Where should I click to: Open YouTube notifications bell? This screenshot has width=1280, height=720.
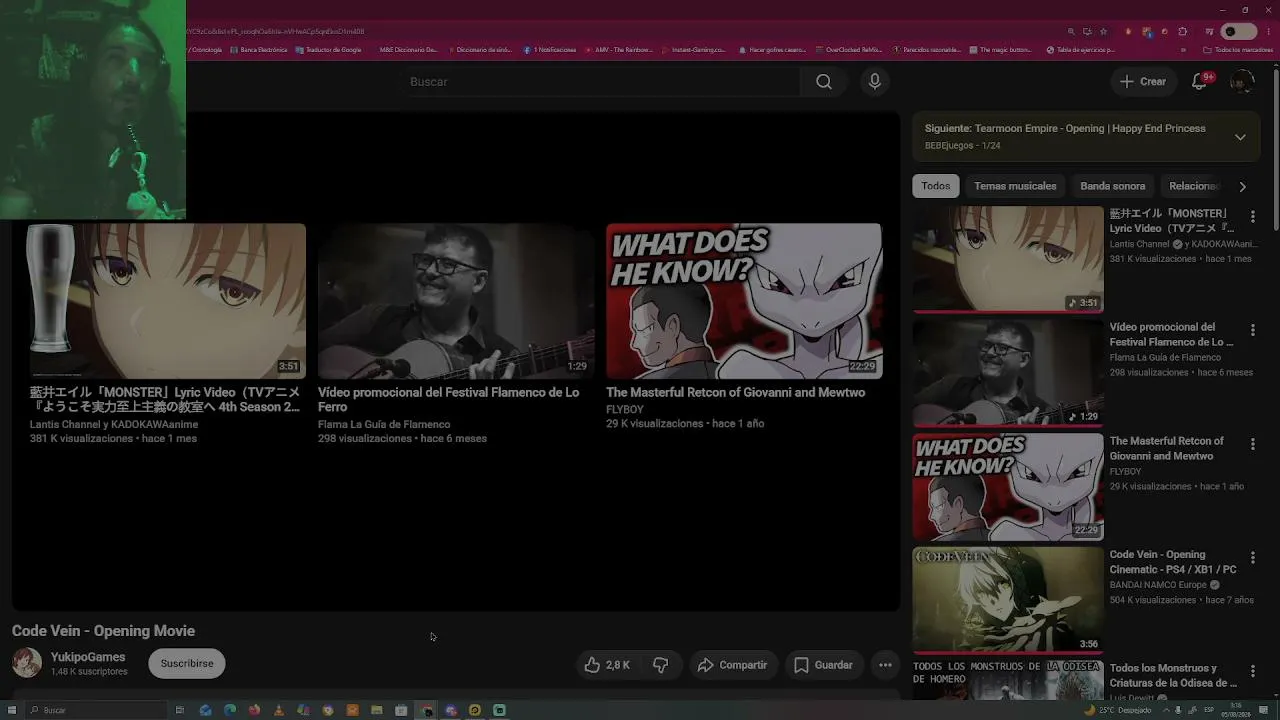tap(1199, 82)
